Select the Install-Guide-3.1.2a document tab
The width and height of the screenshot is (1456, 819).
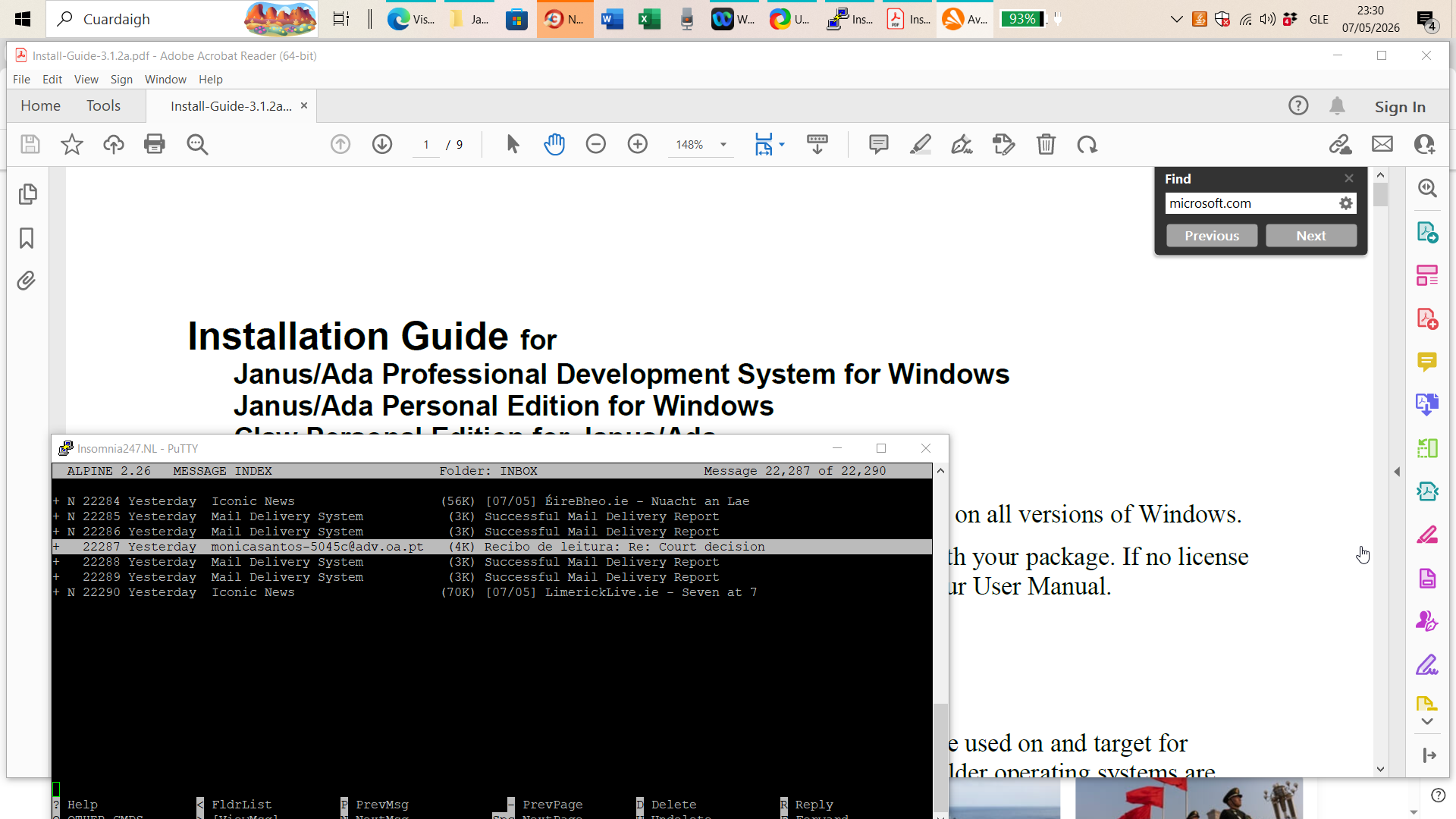[231, 106]
